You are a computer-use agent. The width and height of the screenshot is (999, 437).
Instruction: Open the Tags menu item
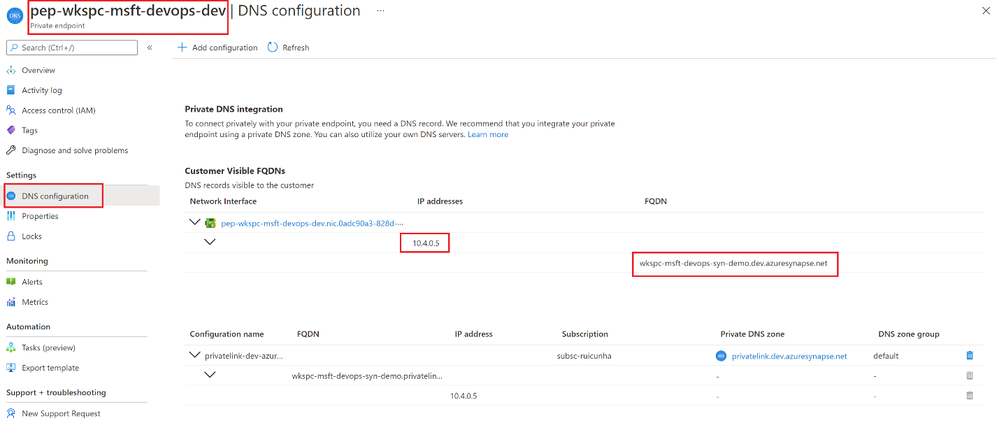tap(30, 131)
